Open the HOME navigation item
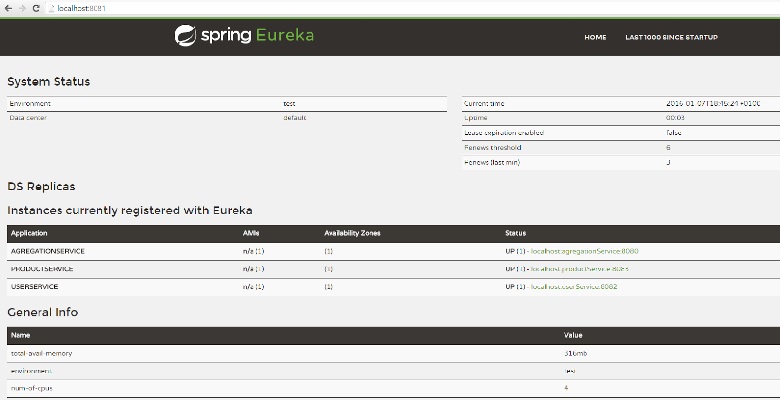Viewport: 780px width, 406px height. click(x=595, y=37)
